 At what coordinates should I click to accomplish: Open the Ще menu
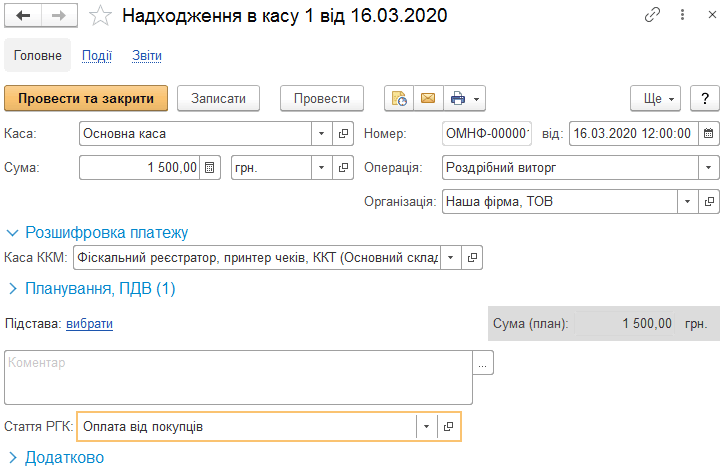pos(655,98)
